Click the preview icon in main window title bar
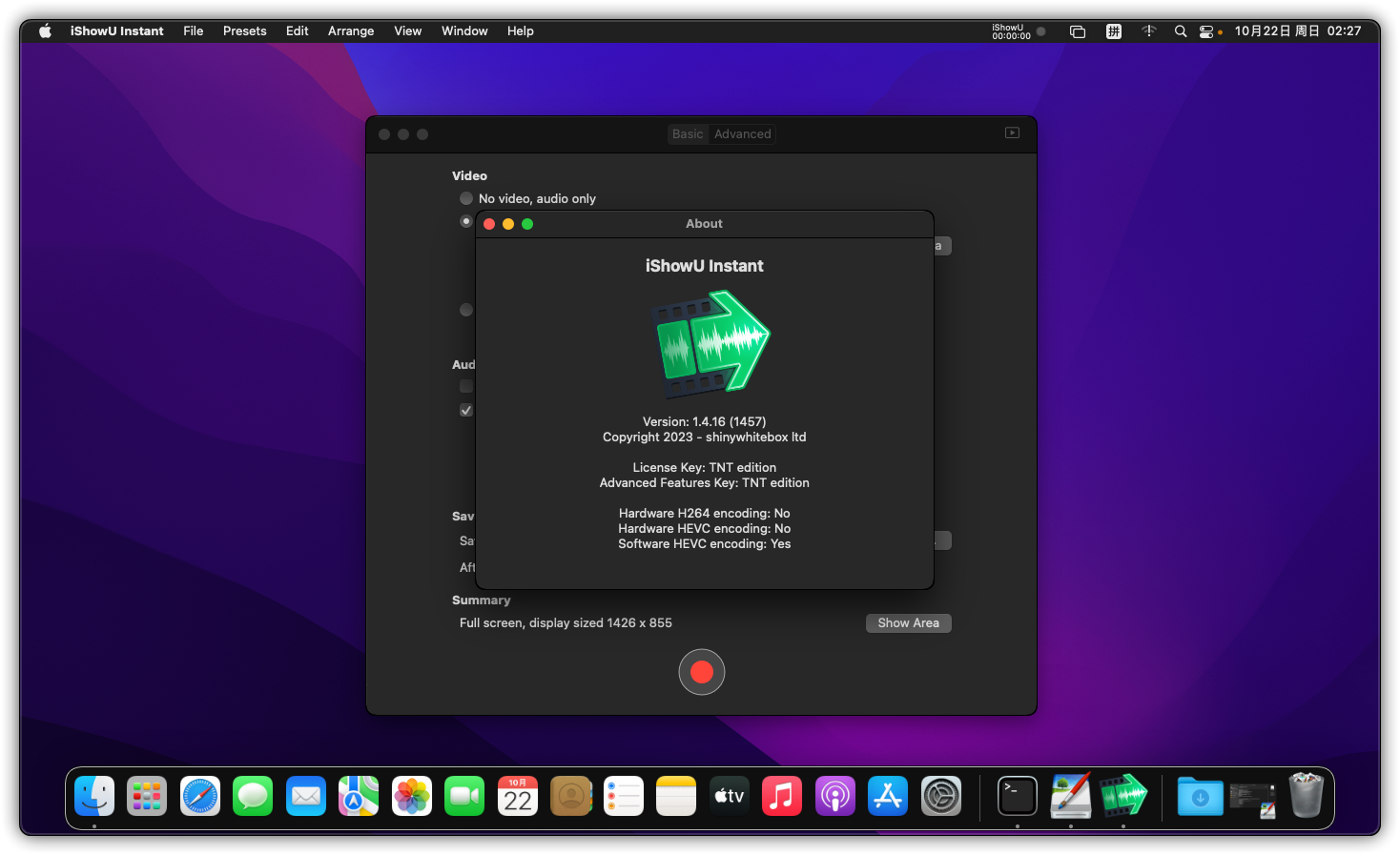Viewport: 1400px width, 855px height. pos(1013,132)
